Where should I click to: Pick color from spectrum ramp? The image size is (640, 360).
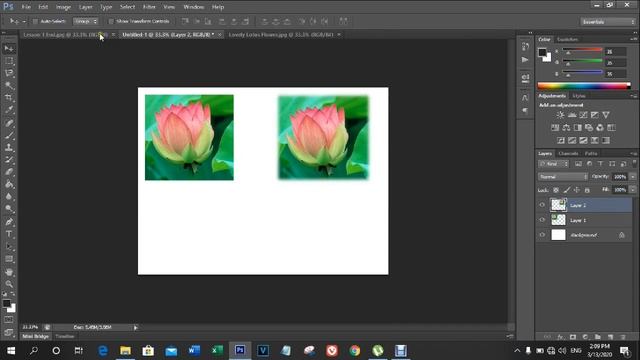(x=584, y=86)
